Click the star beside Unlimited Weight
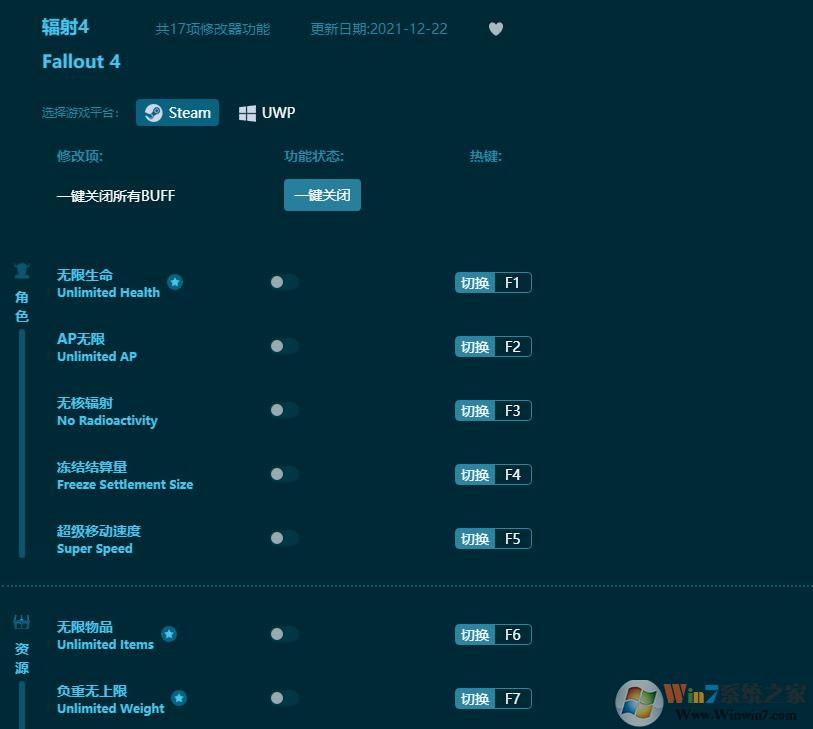 (180, 699)
